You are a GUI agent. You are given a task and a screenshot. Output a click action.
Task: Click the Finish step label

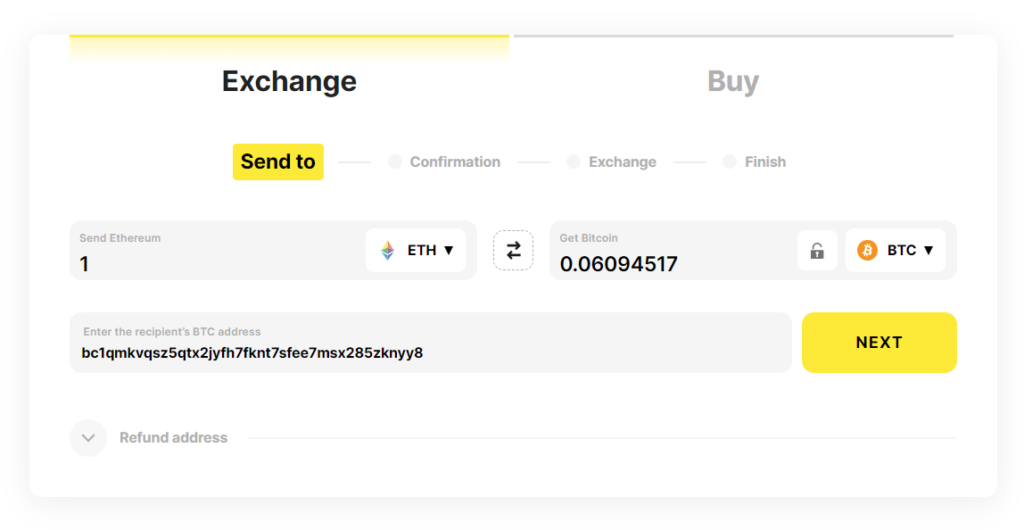765,162
